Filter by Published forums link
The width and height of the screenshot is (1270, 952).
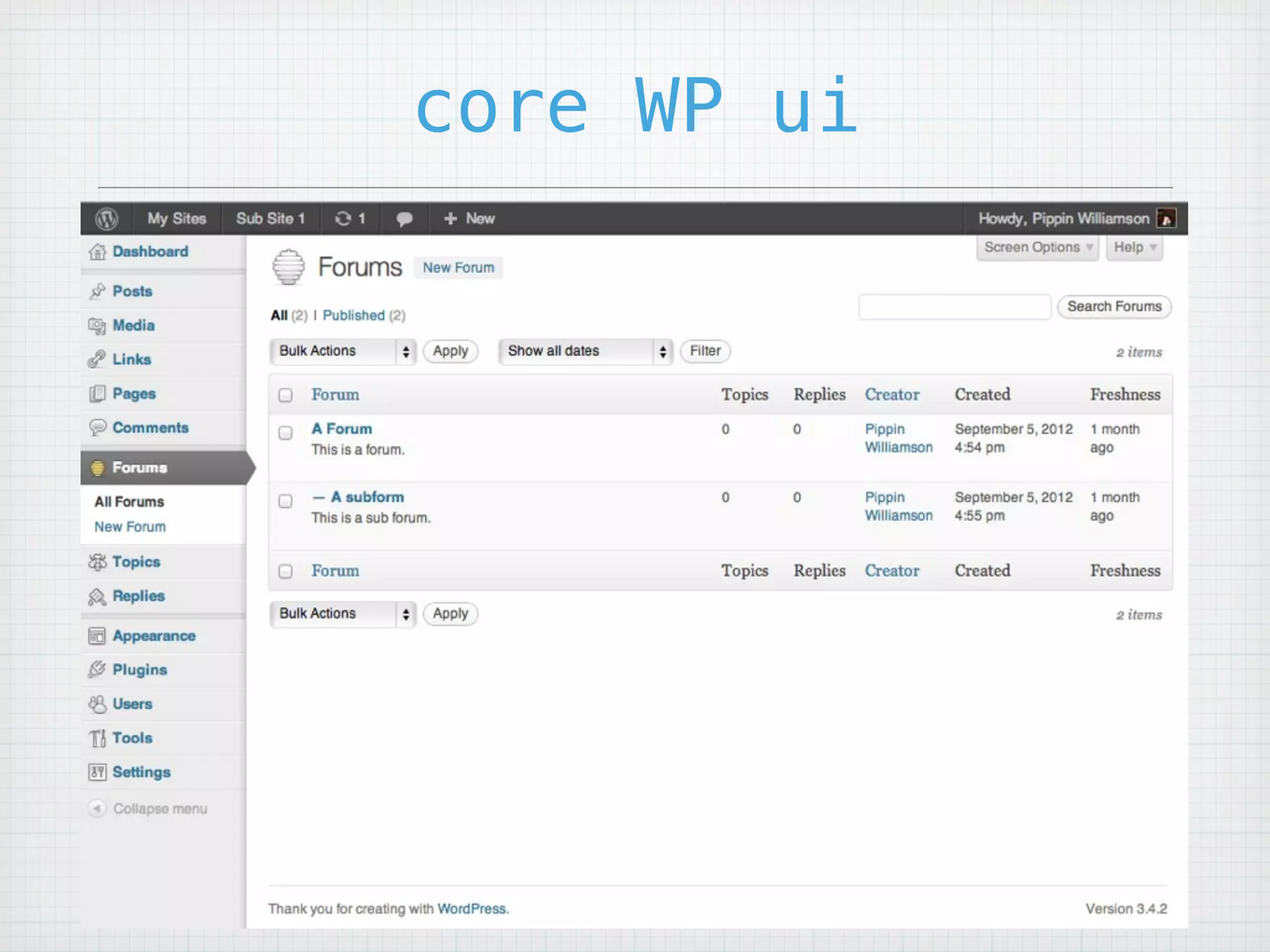tap(354, 315)
